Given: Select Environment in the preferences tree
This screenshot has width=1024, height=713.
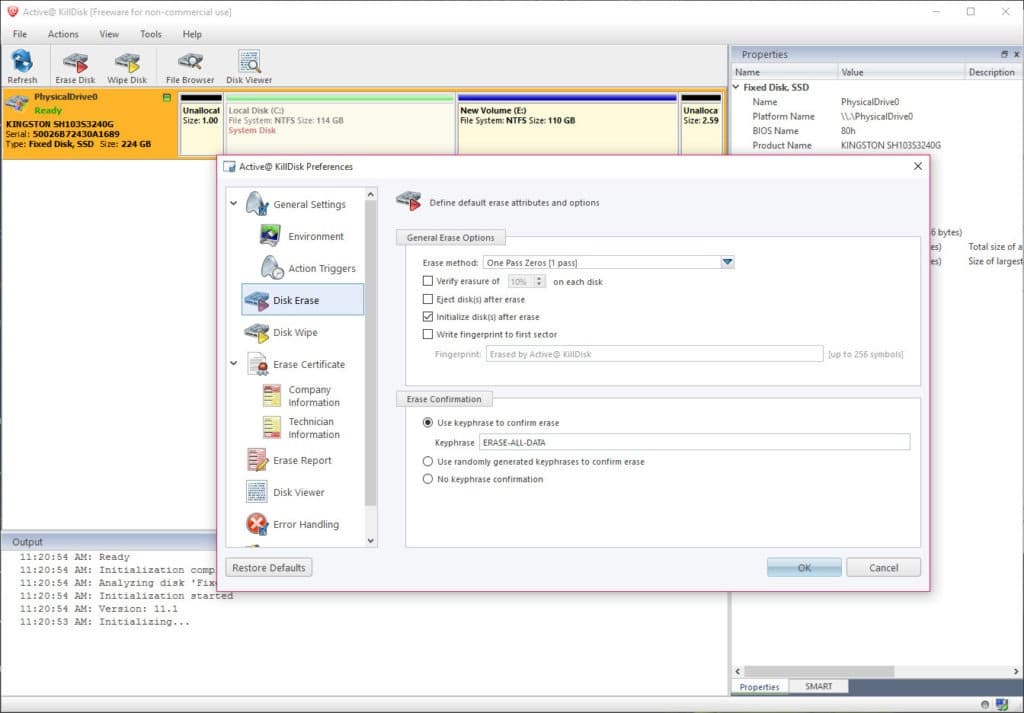Looking at the screenshot, I should (x=315, y=237).
